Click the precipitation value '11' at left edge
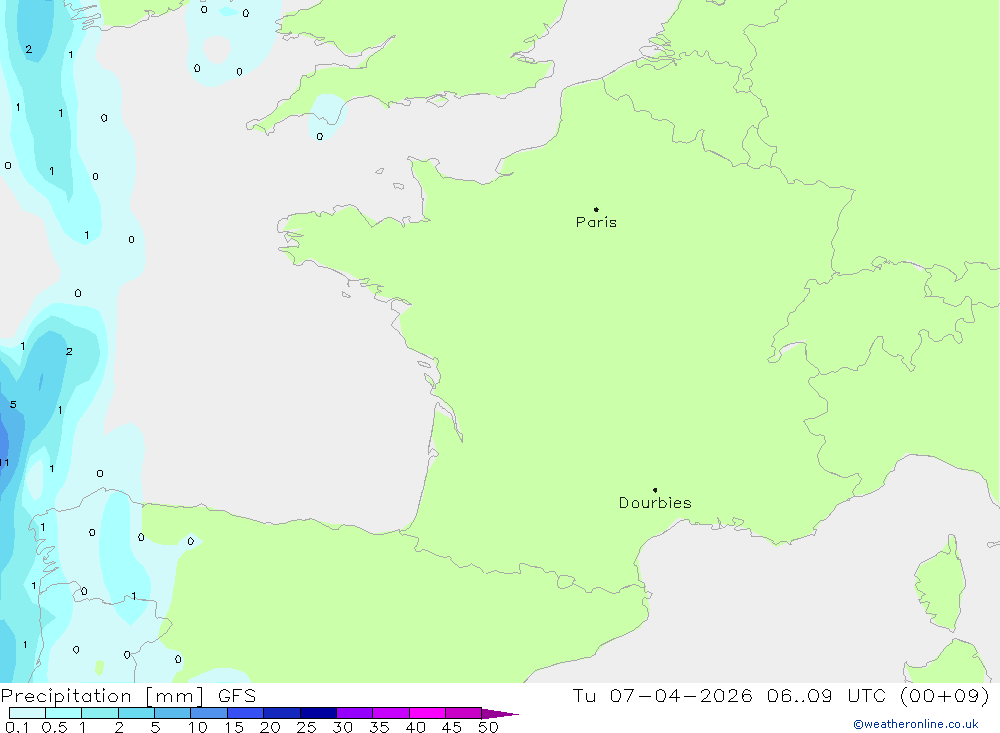This screenshot has height=733, width=1000. coord(4,463)
